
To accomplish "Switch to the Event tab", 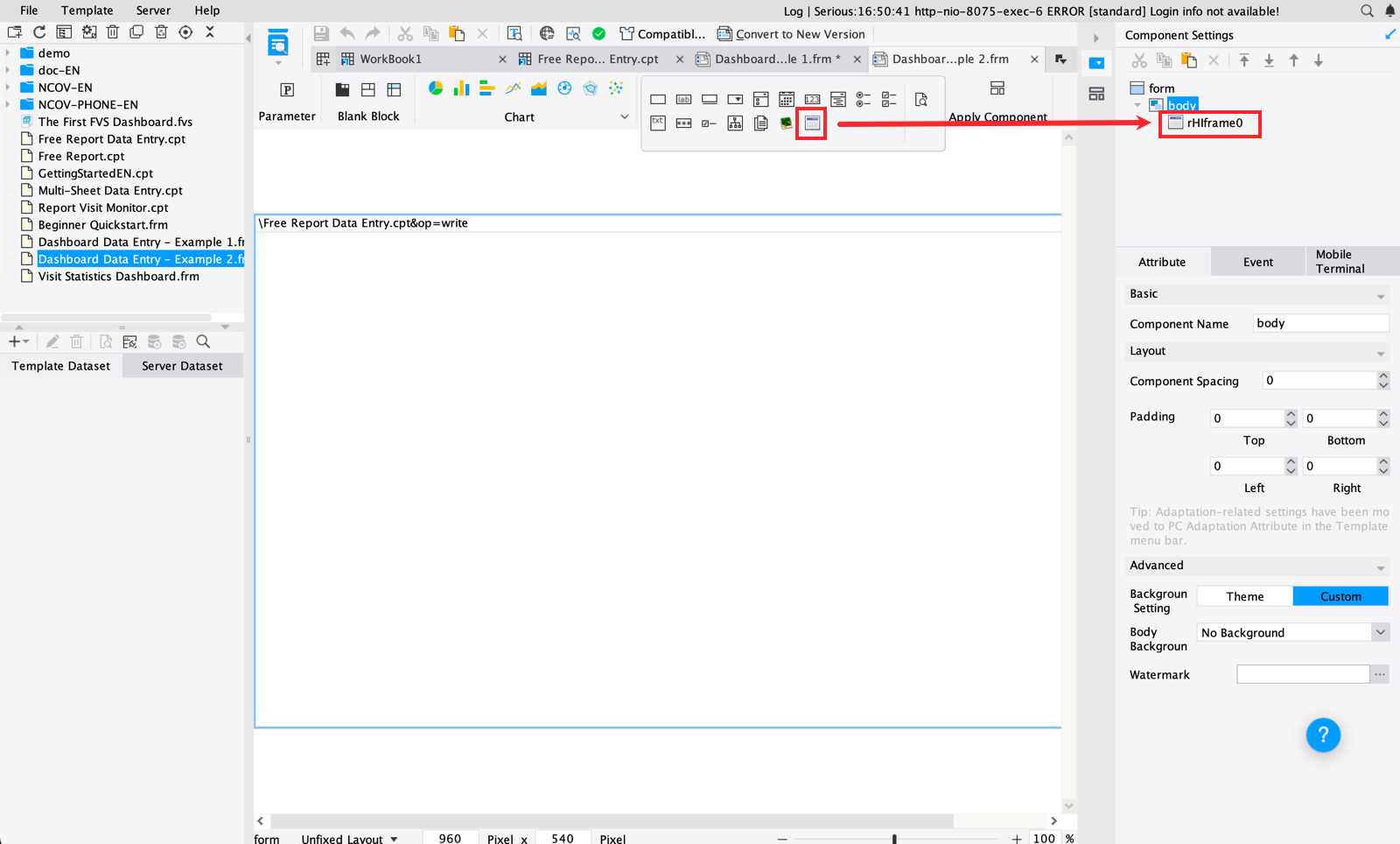I will (1257, 261).
